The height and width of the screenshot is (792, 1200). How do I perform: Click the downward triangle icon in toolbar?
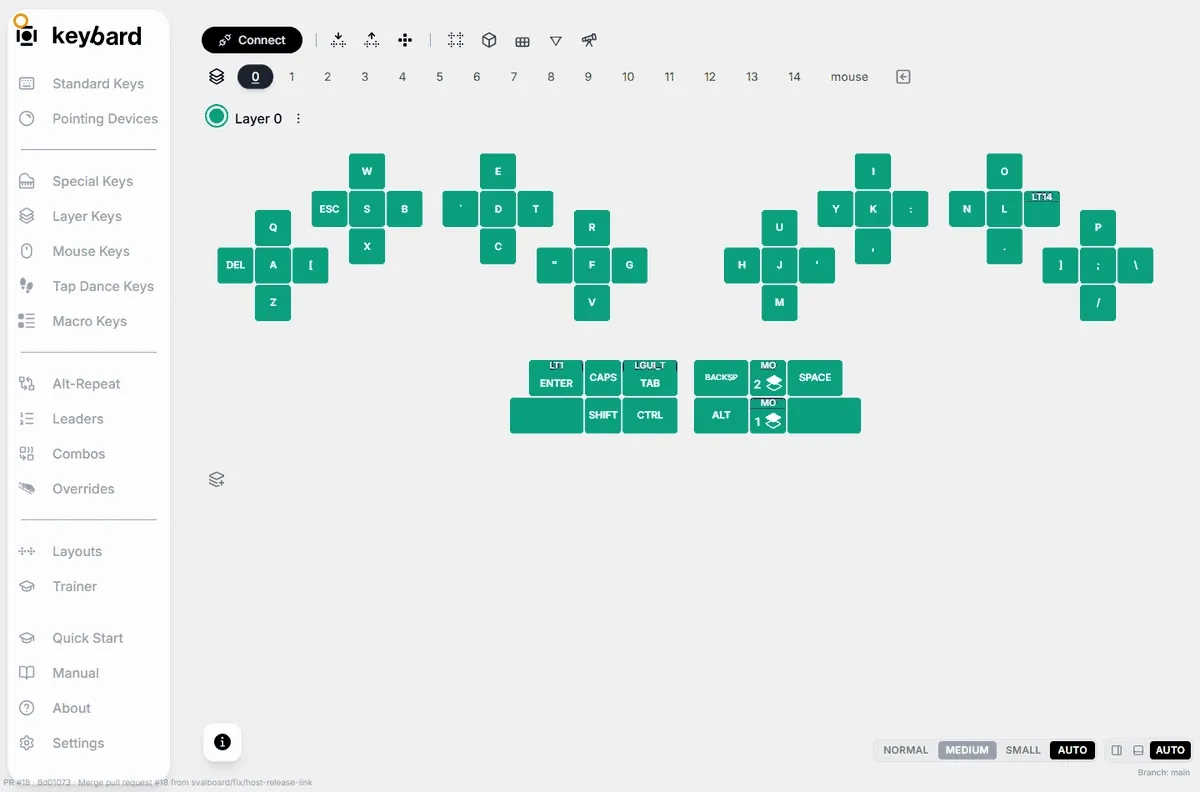(556, 41)
